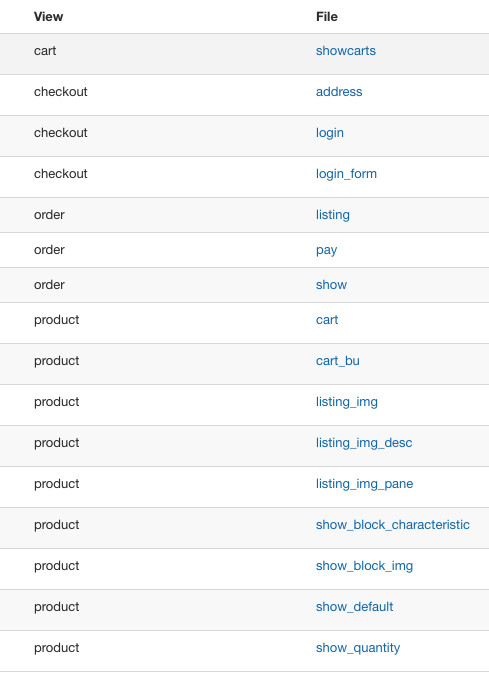Open the cart_bu file link

[x=338, y=361]
